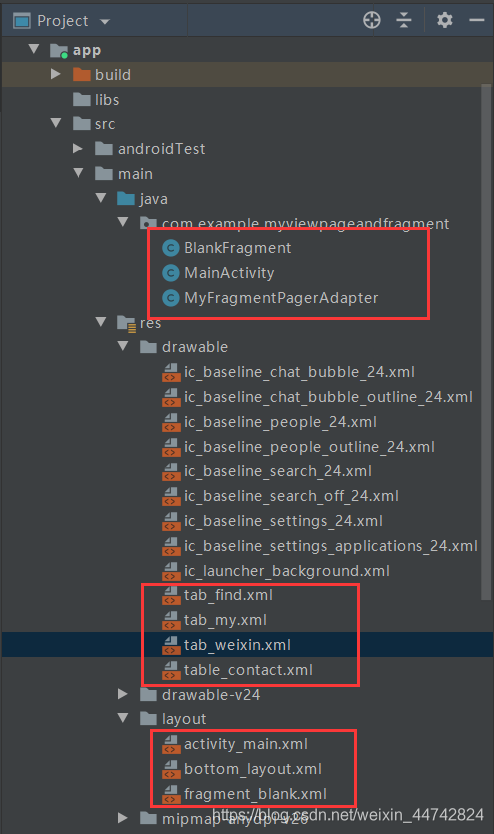
Task: Hide the Project panel with the minus icon
Action: 476,20
